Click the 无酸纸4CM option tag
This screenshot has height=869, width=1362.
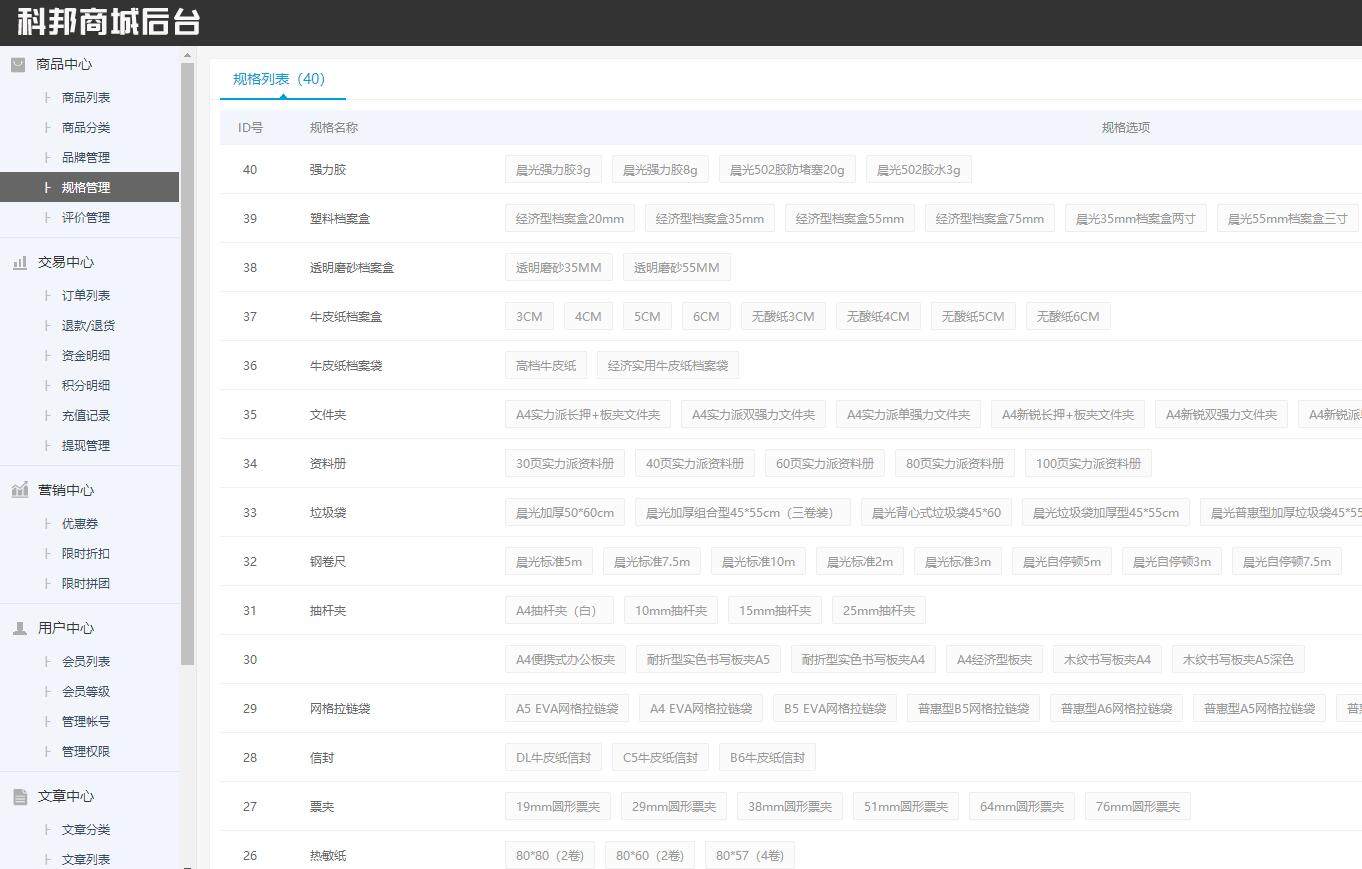coord(878,317)
